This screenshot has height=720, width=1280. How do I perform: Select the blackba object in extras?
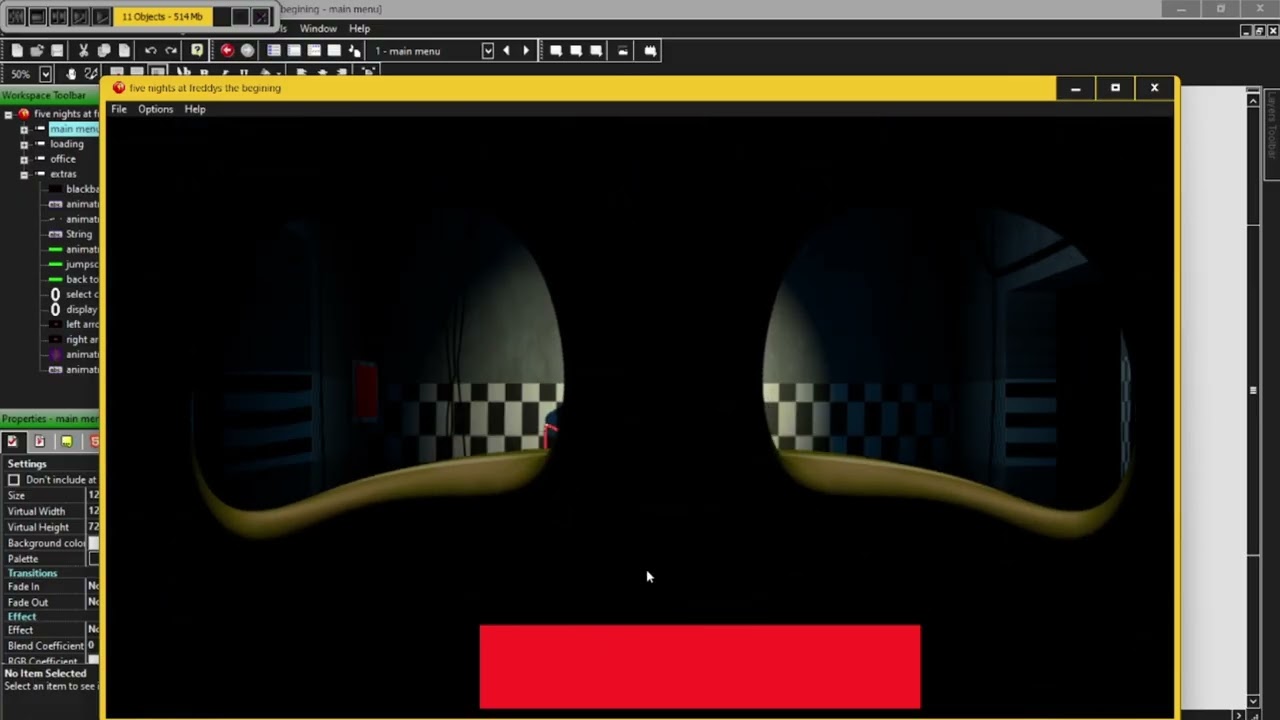(82, 189)
